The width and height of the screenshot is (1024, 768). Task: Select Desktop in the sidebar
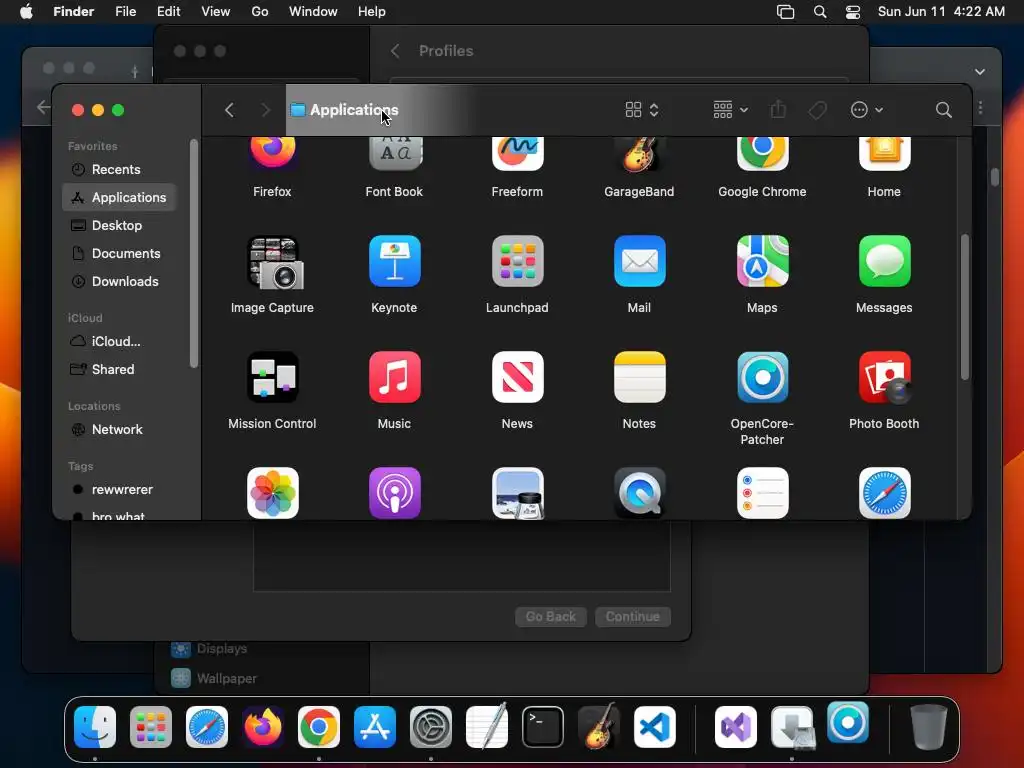tap(119, 225)
